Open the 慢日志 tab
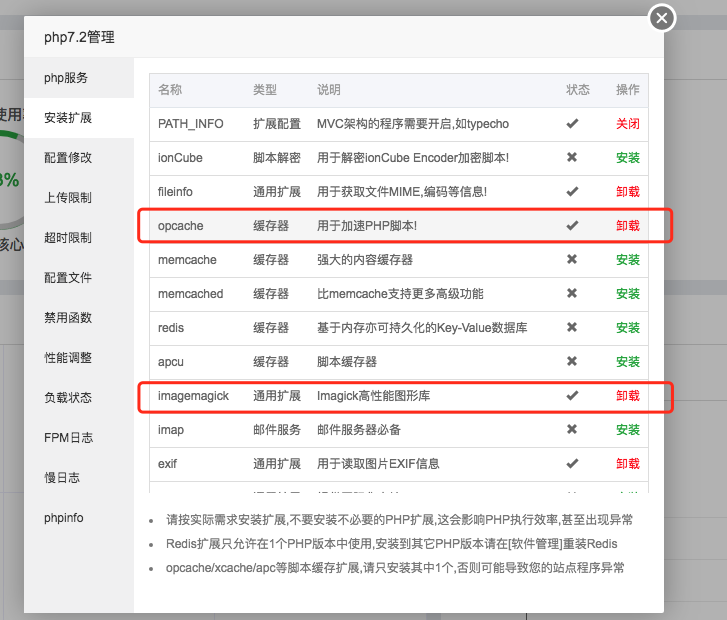This screenshot has height=620, width=727. point(79,478)
